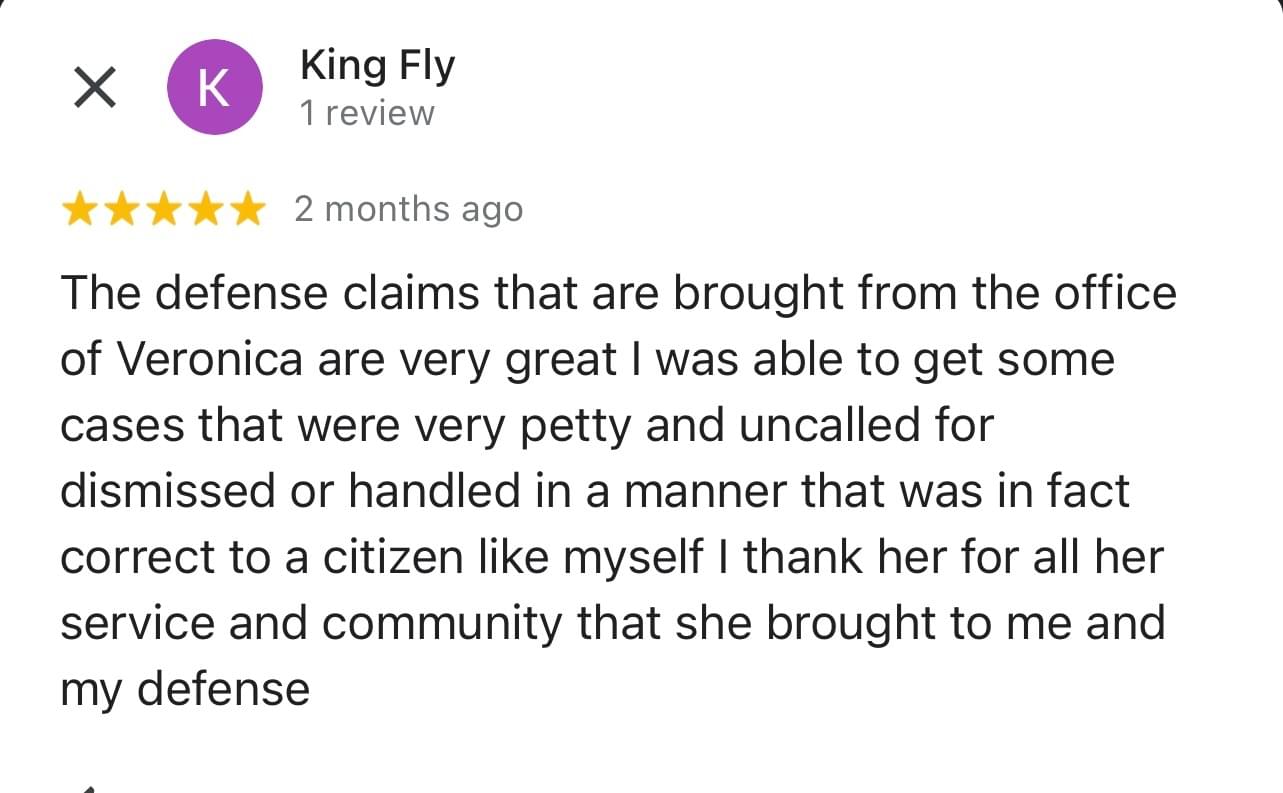Tap the fourth rating star
The width and height of the screenshot is (1283, 793).
[204, 210]
